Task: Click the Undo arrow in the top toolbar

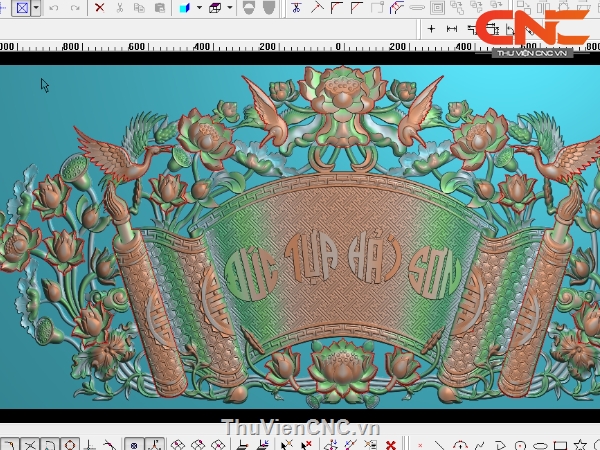Action: [x=53, y=8]
